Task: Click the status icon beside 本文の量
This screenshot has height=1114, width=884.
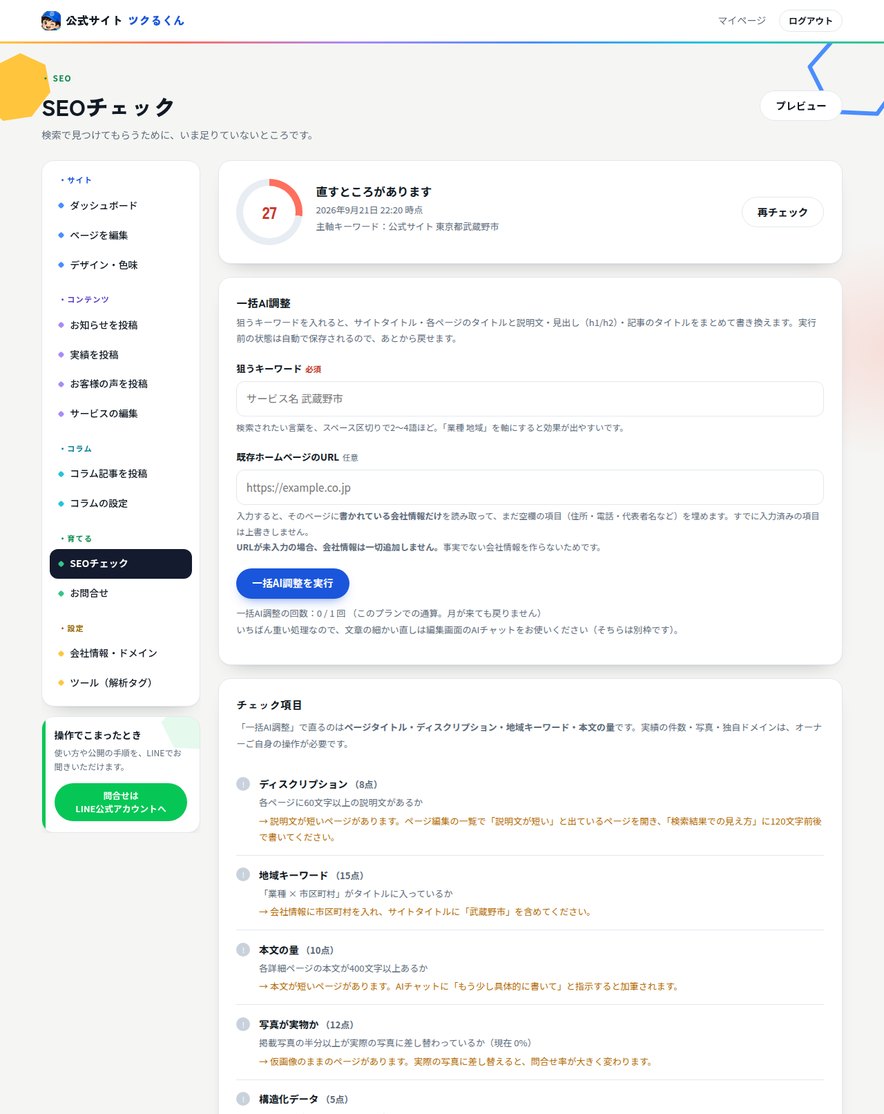Action: click(x=243, y=950)
